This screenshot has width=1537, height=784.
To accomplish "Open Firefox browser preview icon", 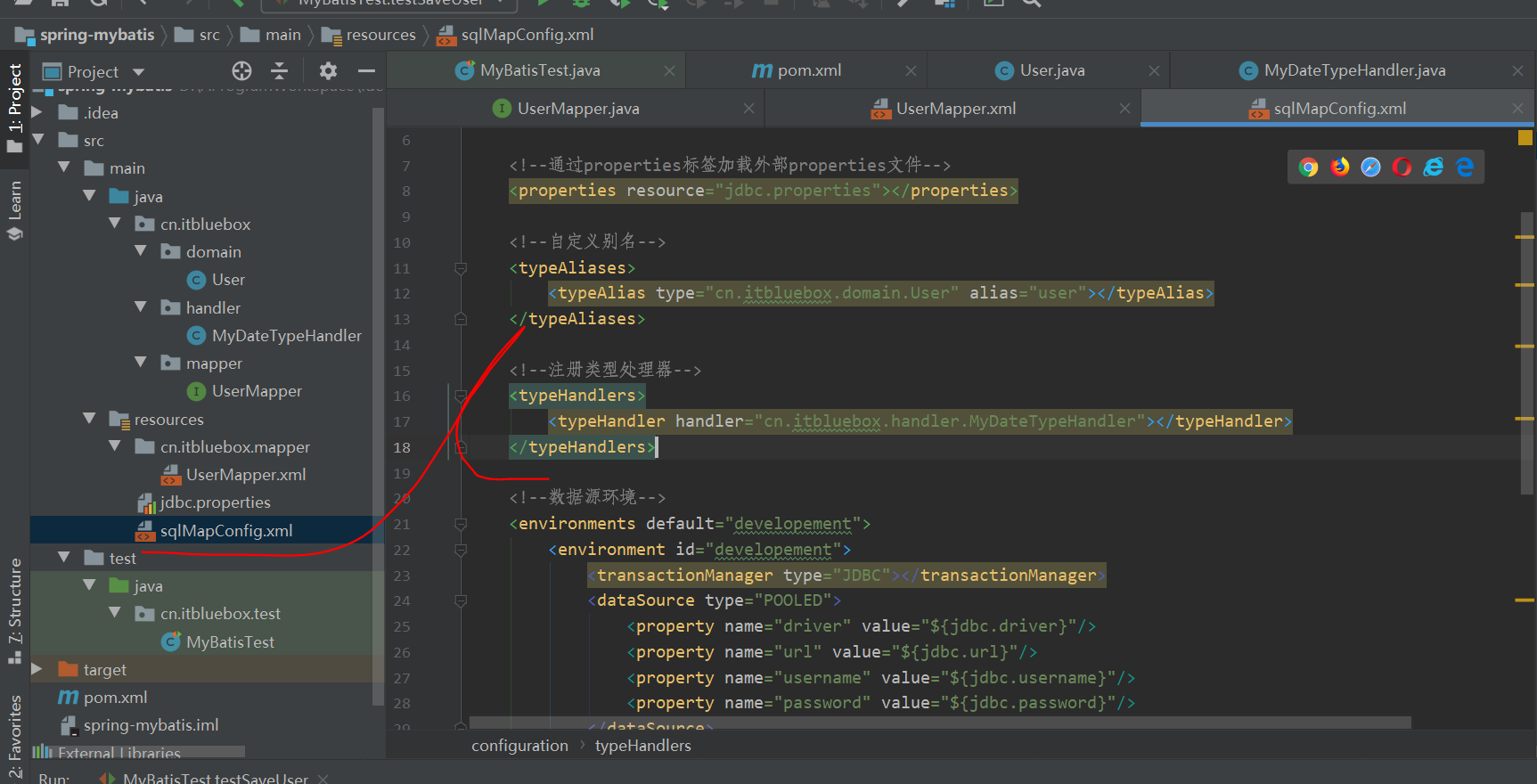I will pyautogui.click(x=1340, y=167).
